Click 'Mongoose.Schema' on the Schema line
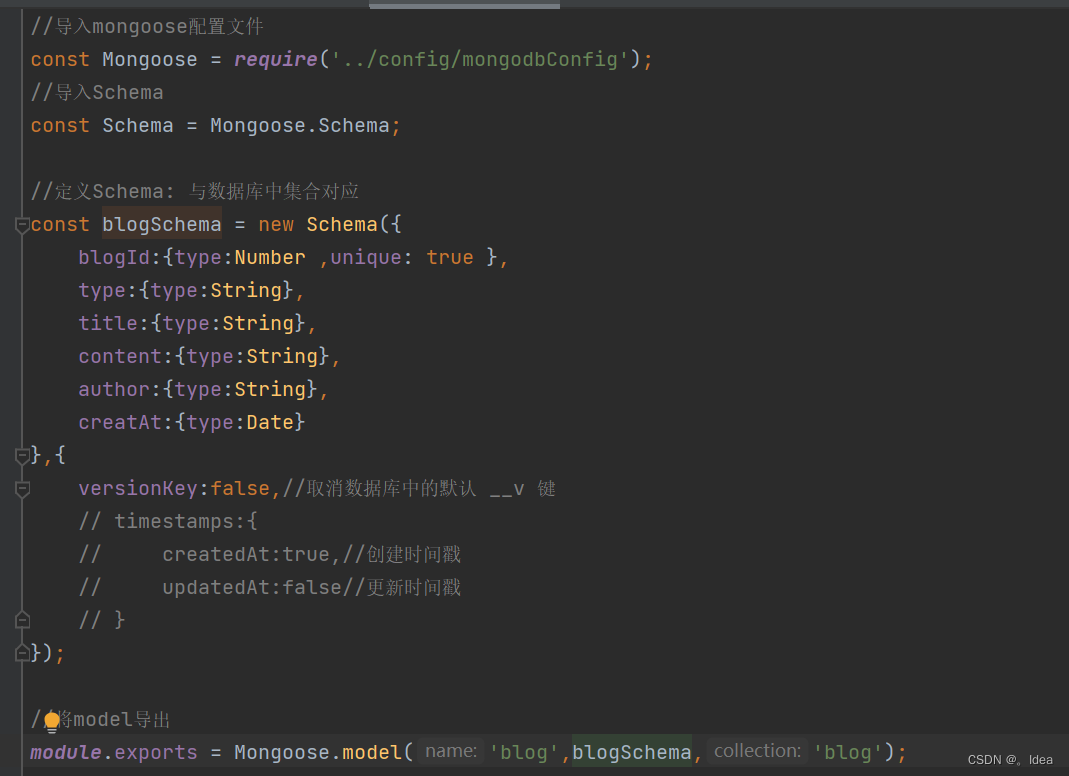 click(x=300, y=125)
